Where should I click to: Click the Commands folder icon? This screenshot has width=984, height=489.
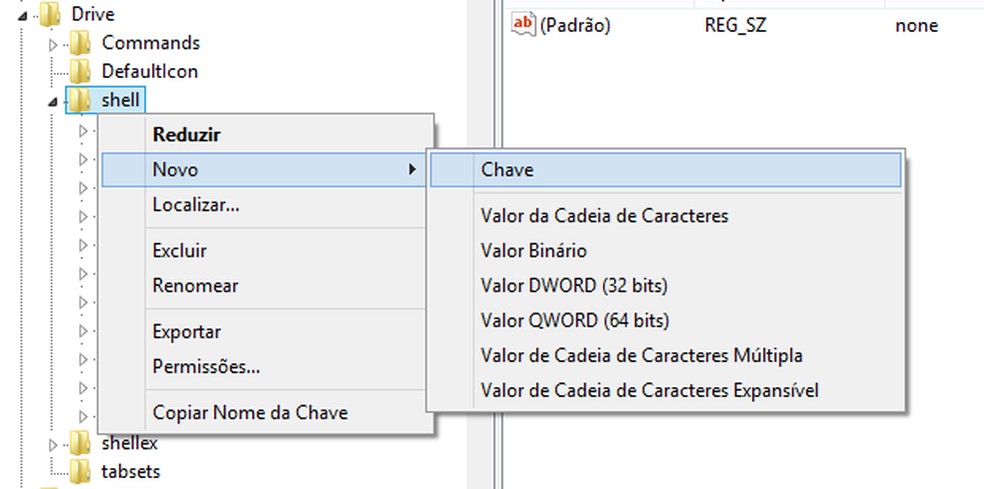pos(82,43)
